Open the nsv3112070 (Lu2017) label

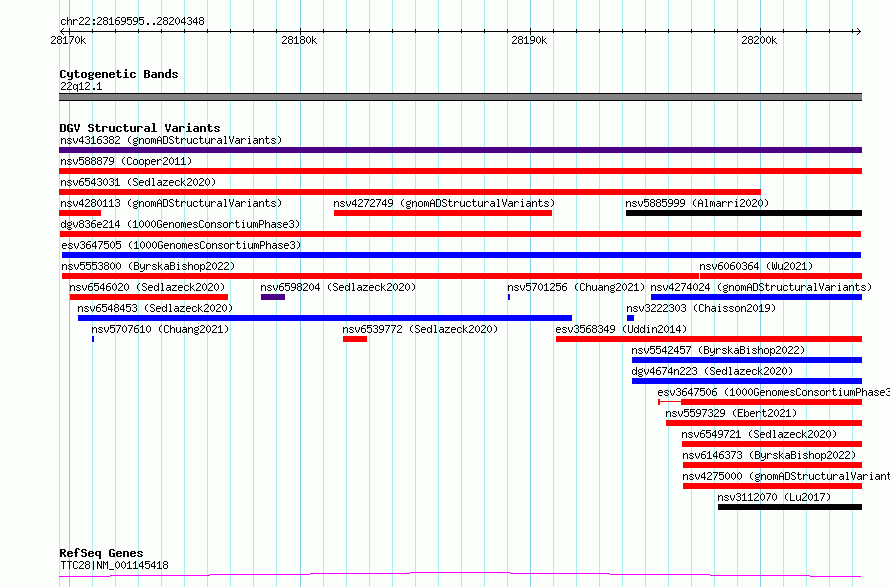[774, 497]
